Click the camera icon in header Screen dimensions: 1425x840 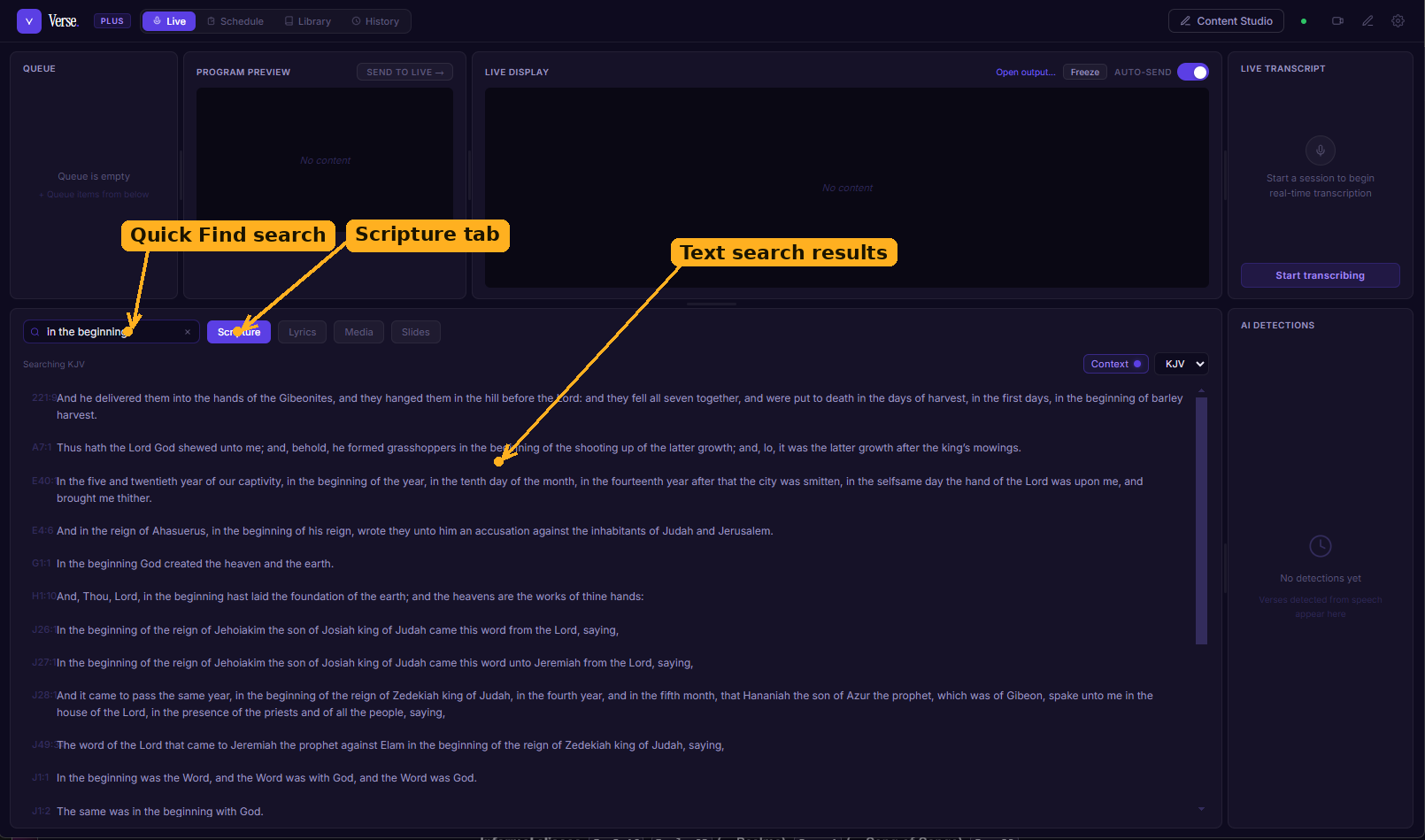point(1337,21)
